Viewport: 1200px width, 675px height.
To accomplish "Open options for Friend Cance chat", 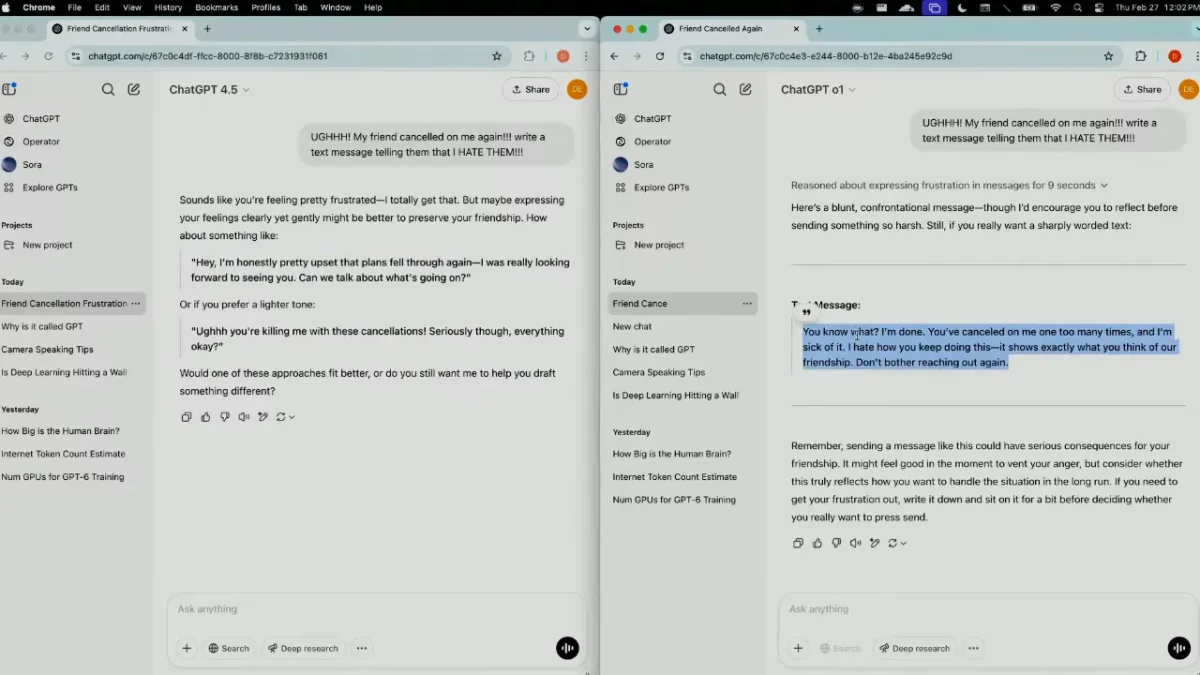I will point(747,303).
